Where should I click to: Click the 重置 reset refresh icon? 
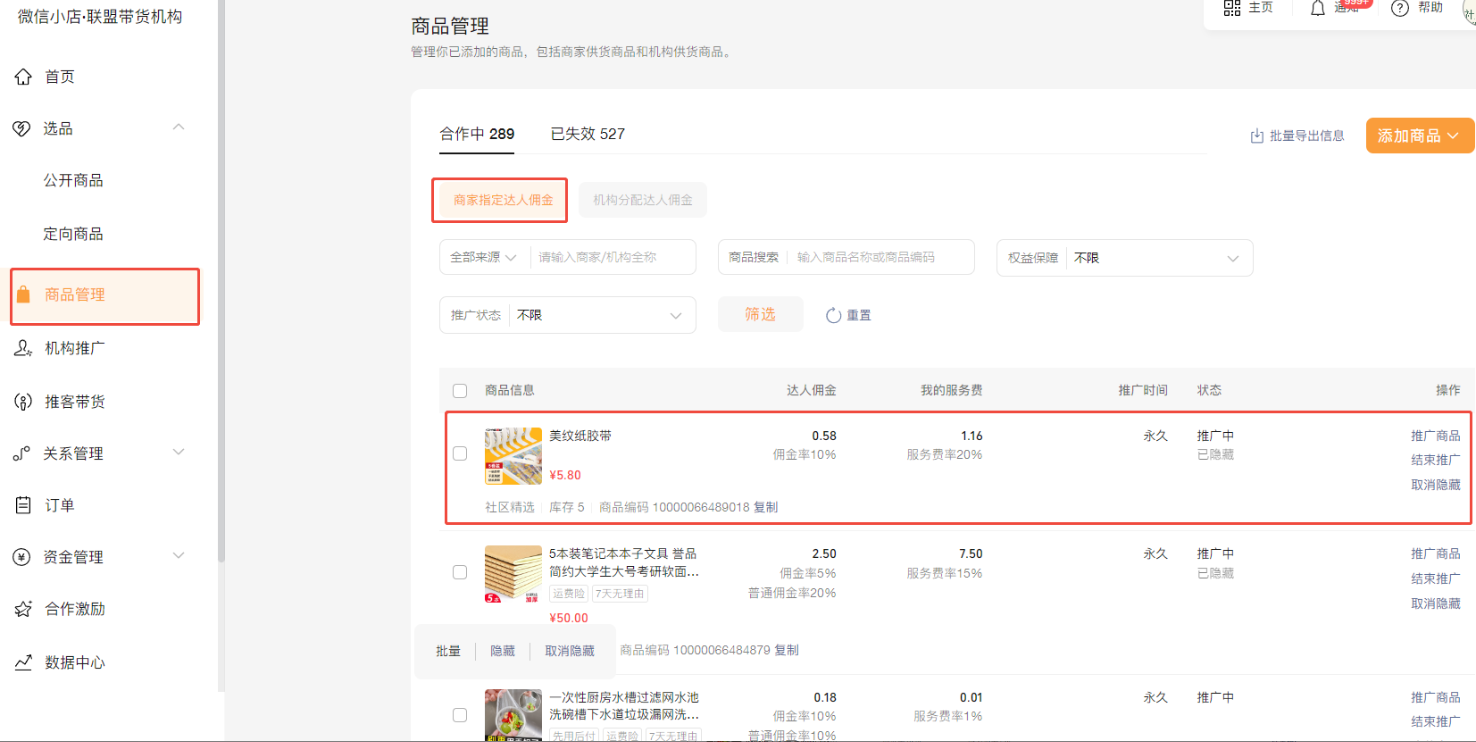pos(833,315)
